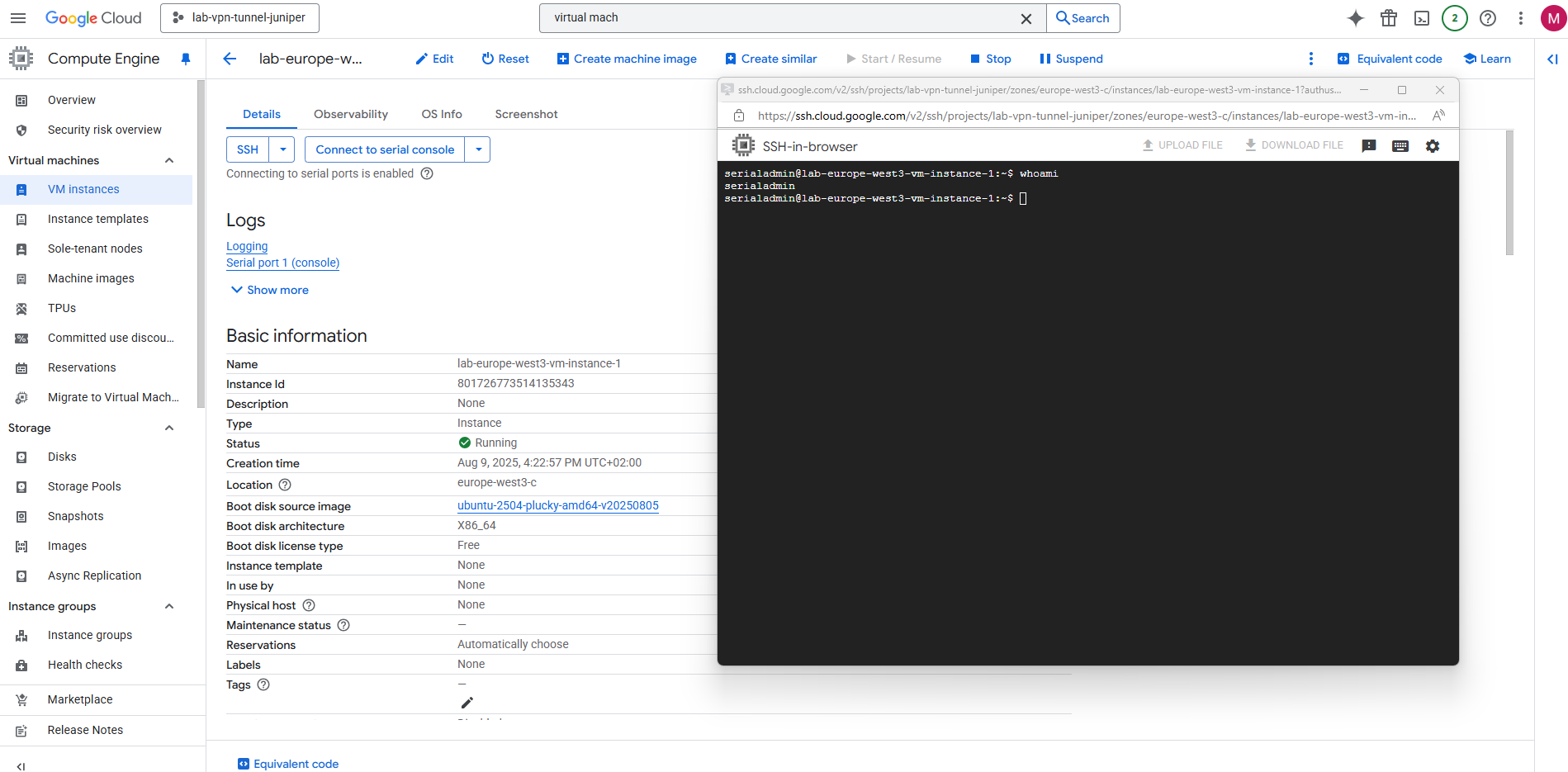
Task: Open SSH window settings gear
Action: coord(1433,146)
